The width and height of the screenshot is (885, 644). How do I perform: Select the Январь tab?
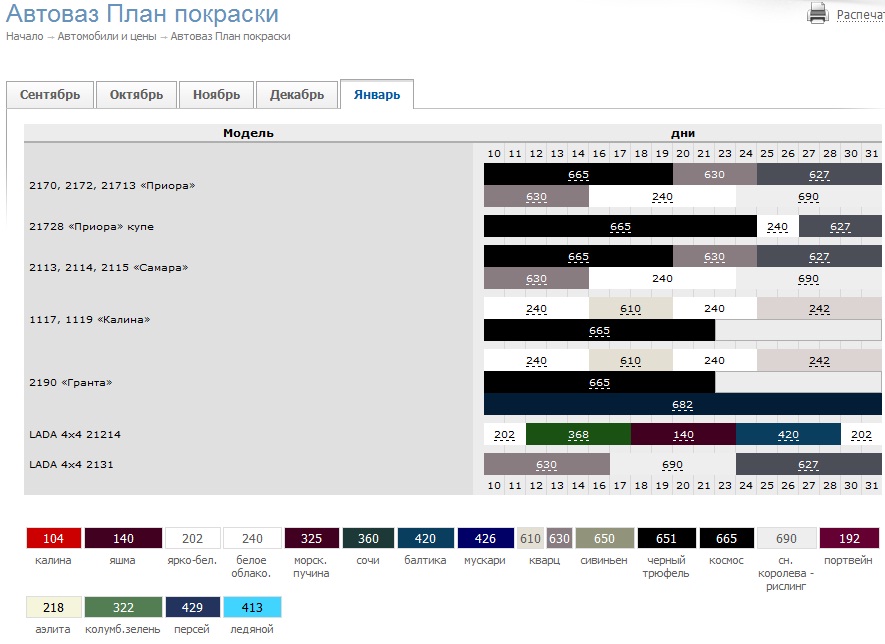[377, 94]
